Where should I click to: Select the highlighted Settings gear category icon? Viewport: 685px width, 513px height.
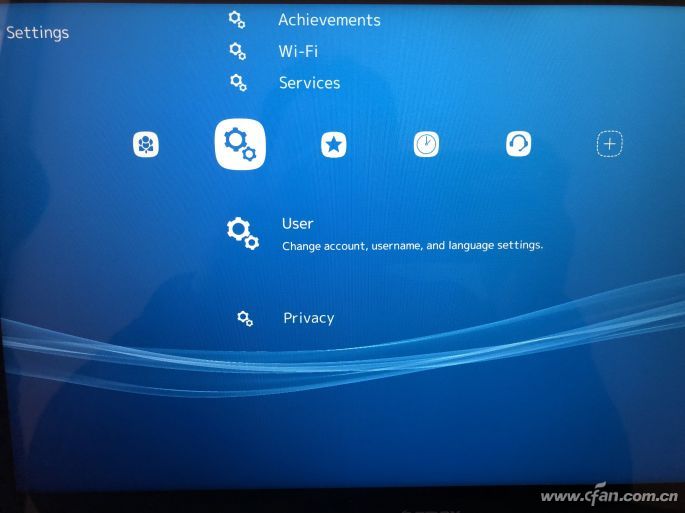coord(240,144)
